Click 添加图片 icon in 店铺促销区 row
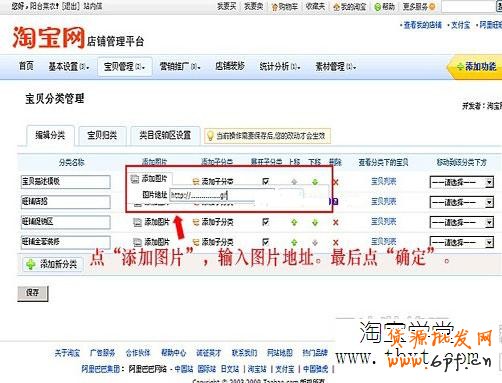Screen dimensions: 502x383 tap(137, 222)
